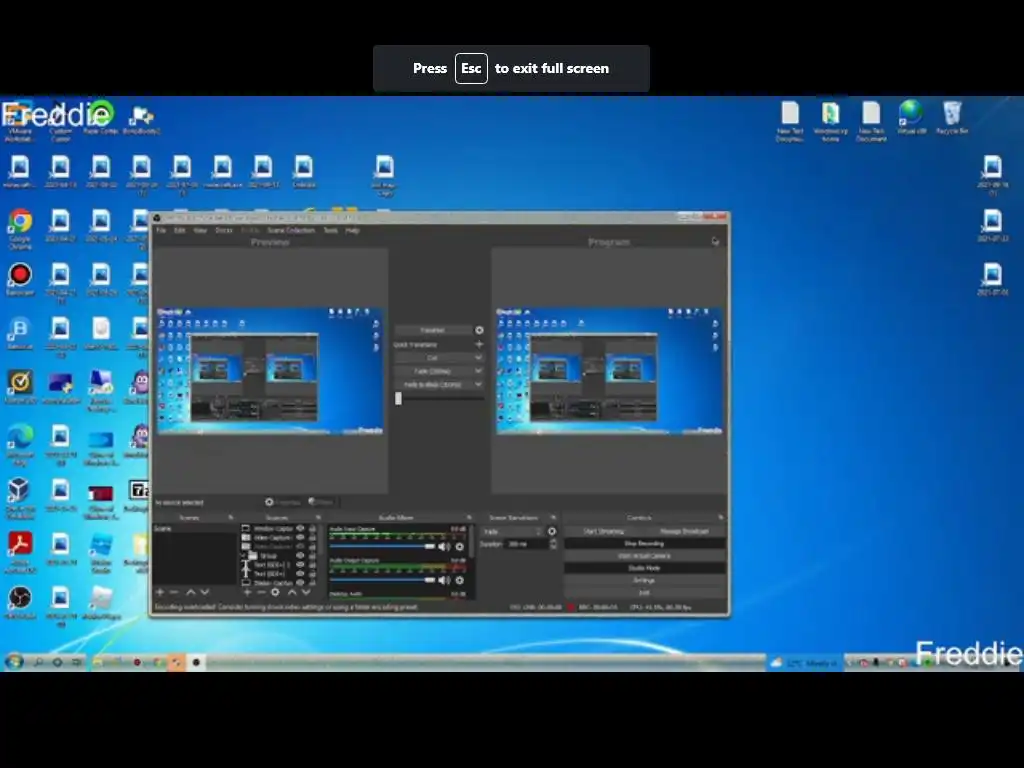Click the Start Streaming button
The width and height of the screenshot is (1024, 768).
(603, 532)
